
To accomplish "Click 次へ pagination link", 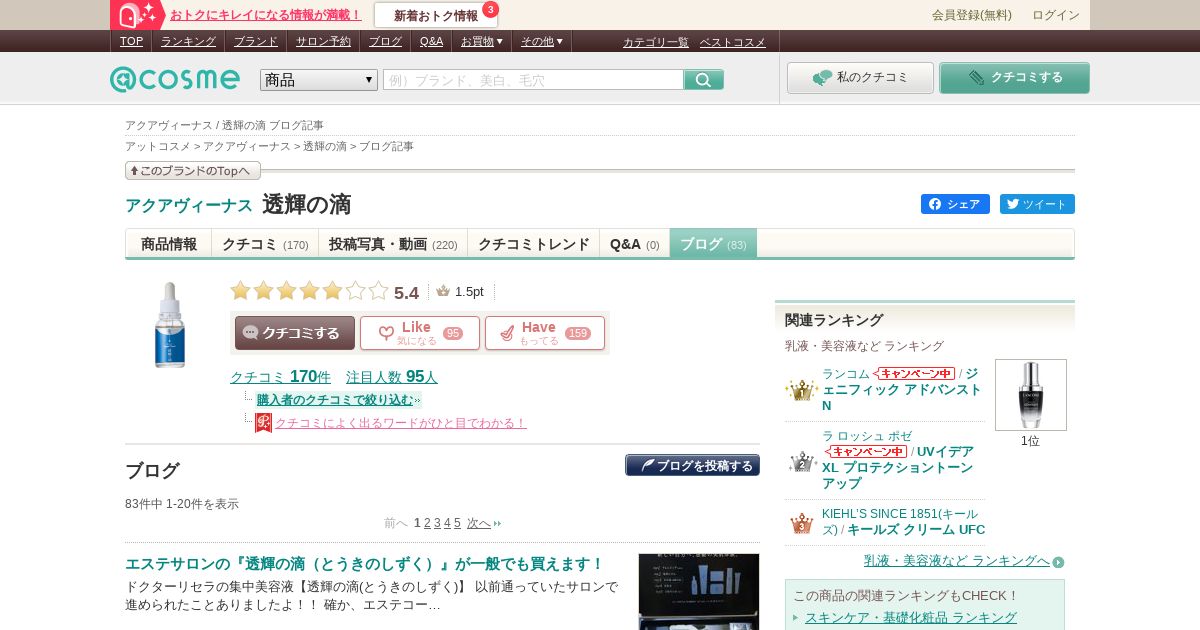I will [x=479, y=523].
